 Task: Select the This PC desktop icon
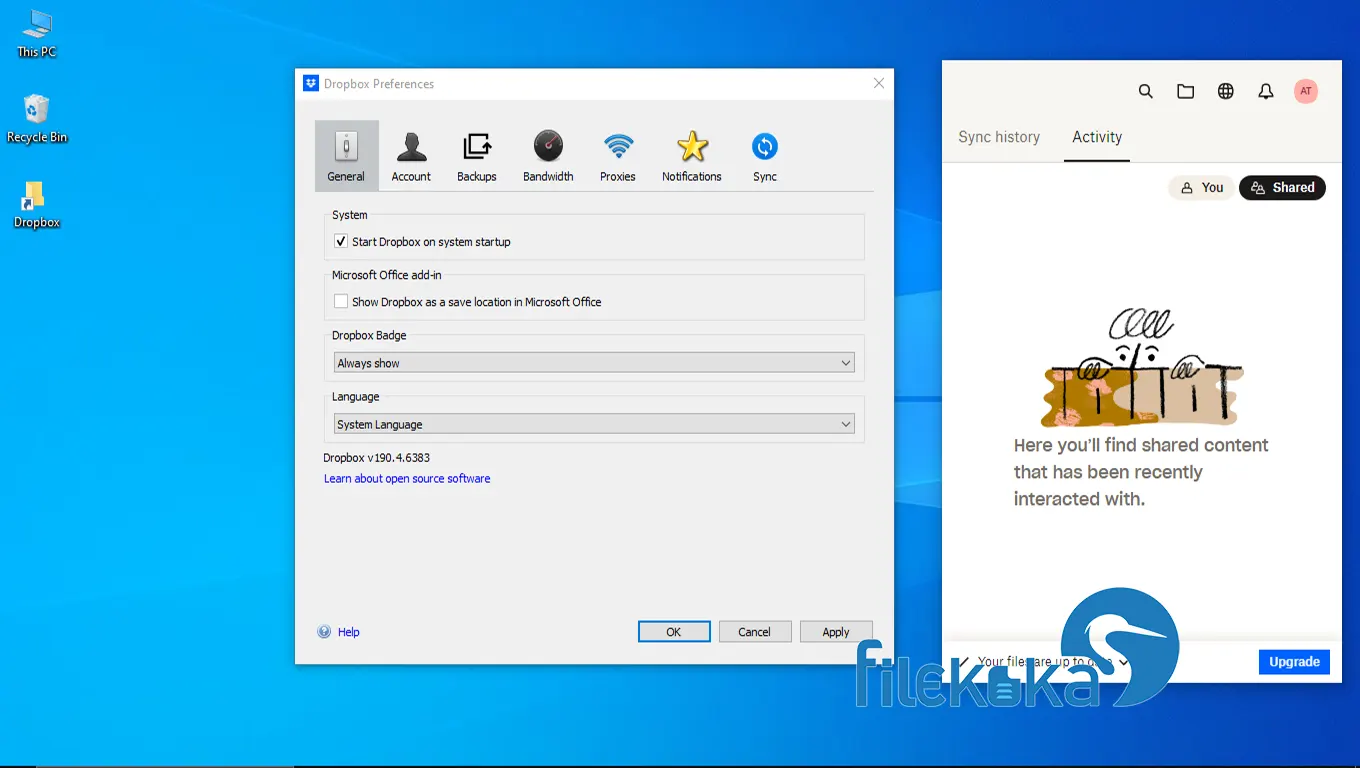37,33
